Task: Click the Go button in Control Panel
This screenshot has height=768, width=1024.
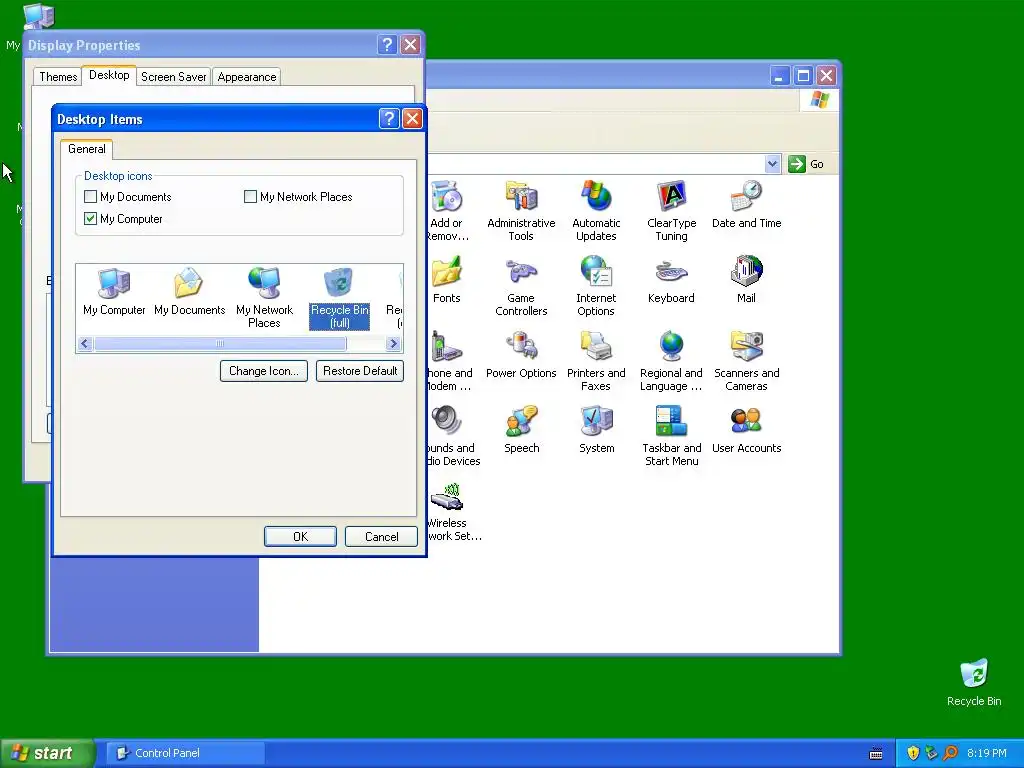Action: pyautogui.click(x=806, y=164)
